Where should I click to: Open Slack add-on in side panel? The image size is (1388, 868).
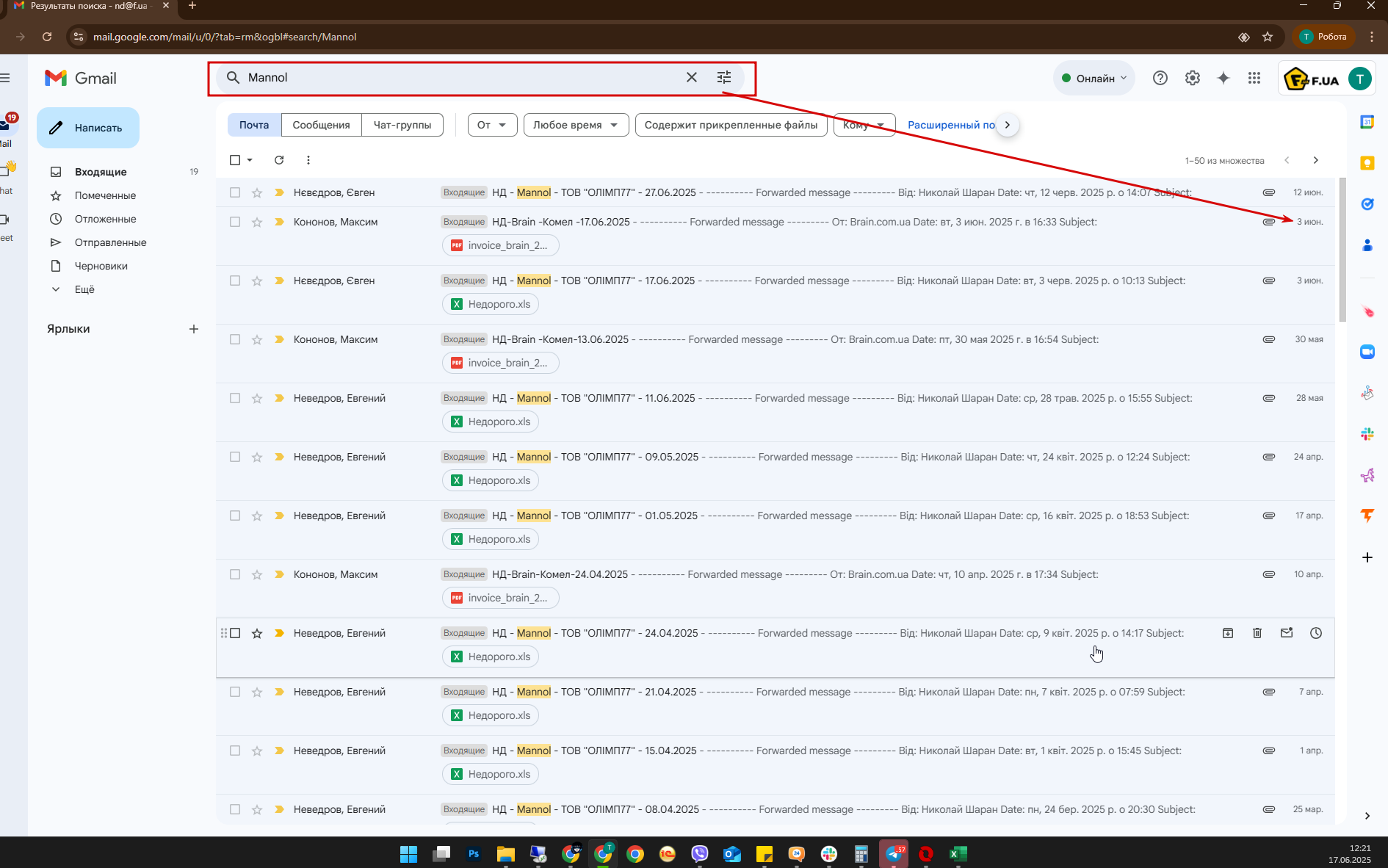(x=1367, y=435)
